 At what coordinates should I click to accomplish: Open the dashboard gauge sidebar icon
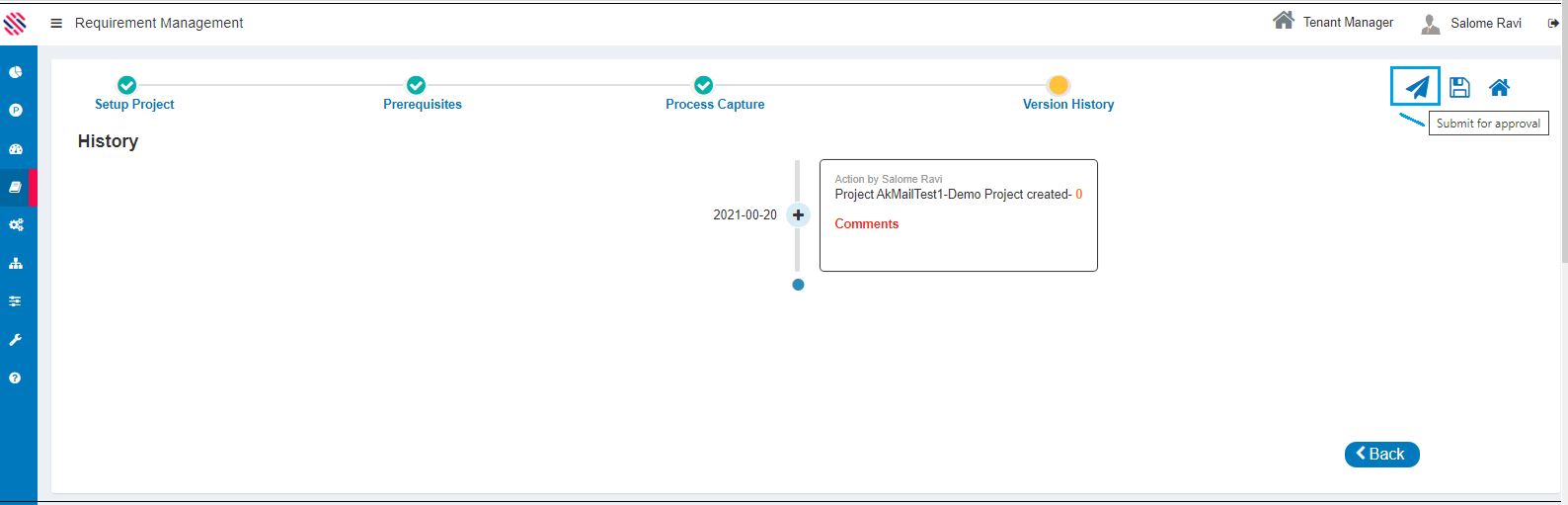16,149
